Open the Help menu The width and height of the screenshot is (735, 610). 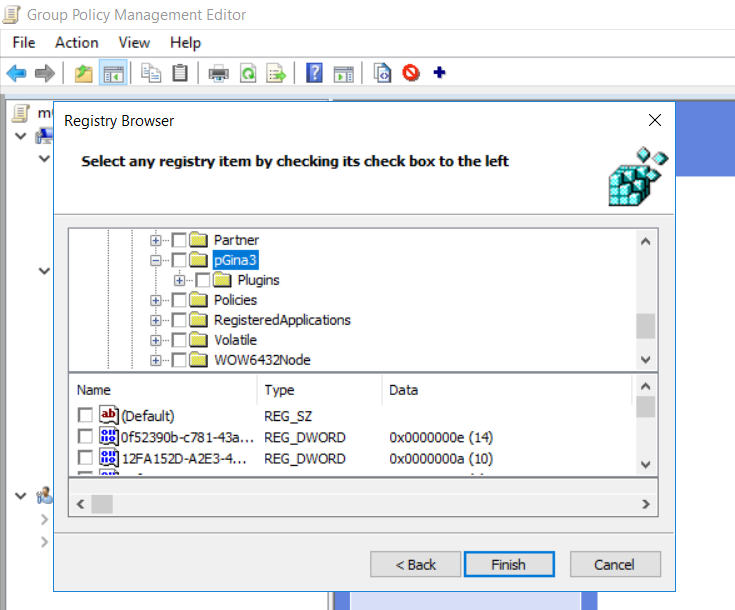click(185, 43)
